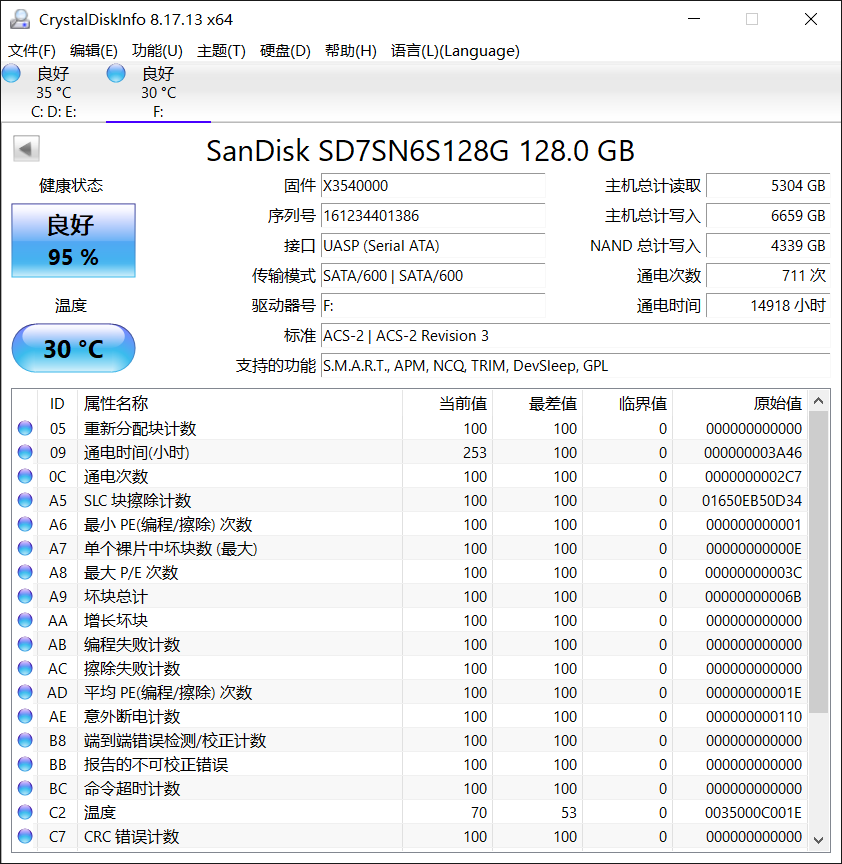Click the 原始值 column header
Screen dimensions: 842x864
pyautogui.click(x=740, y=403)
